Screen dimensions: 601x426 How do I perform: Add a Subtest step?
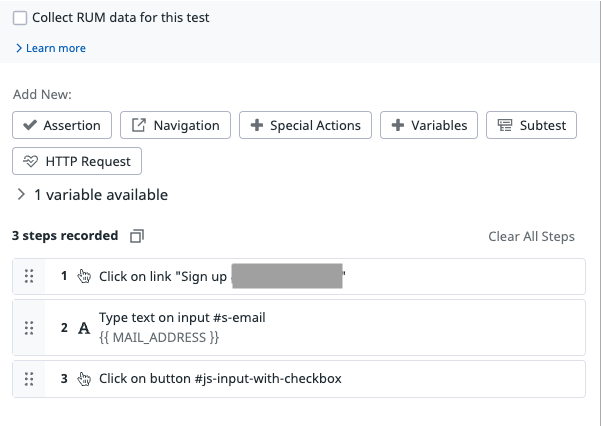click(x=531, y=125)
